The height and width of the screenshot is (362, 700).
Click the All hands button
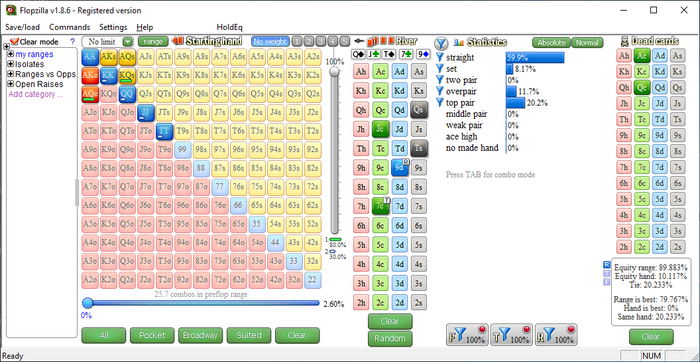tap(104, 335)
